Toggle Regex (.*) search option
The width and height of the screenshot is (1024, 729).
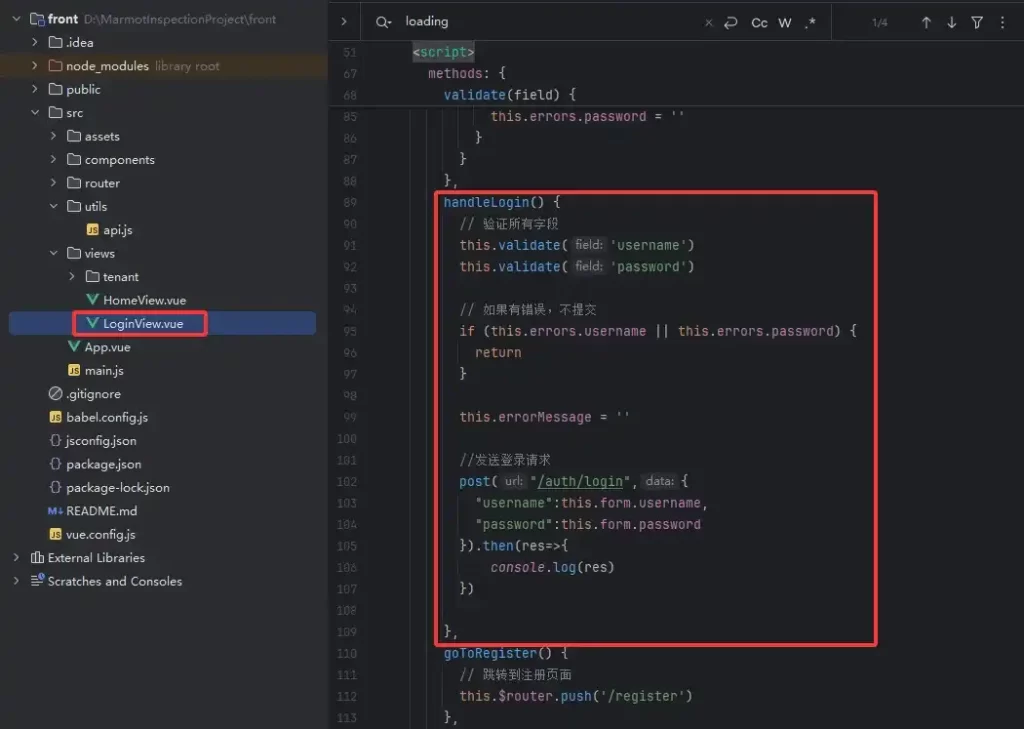[x=810, y=22]
